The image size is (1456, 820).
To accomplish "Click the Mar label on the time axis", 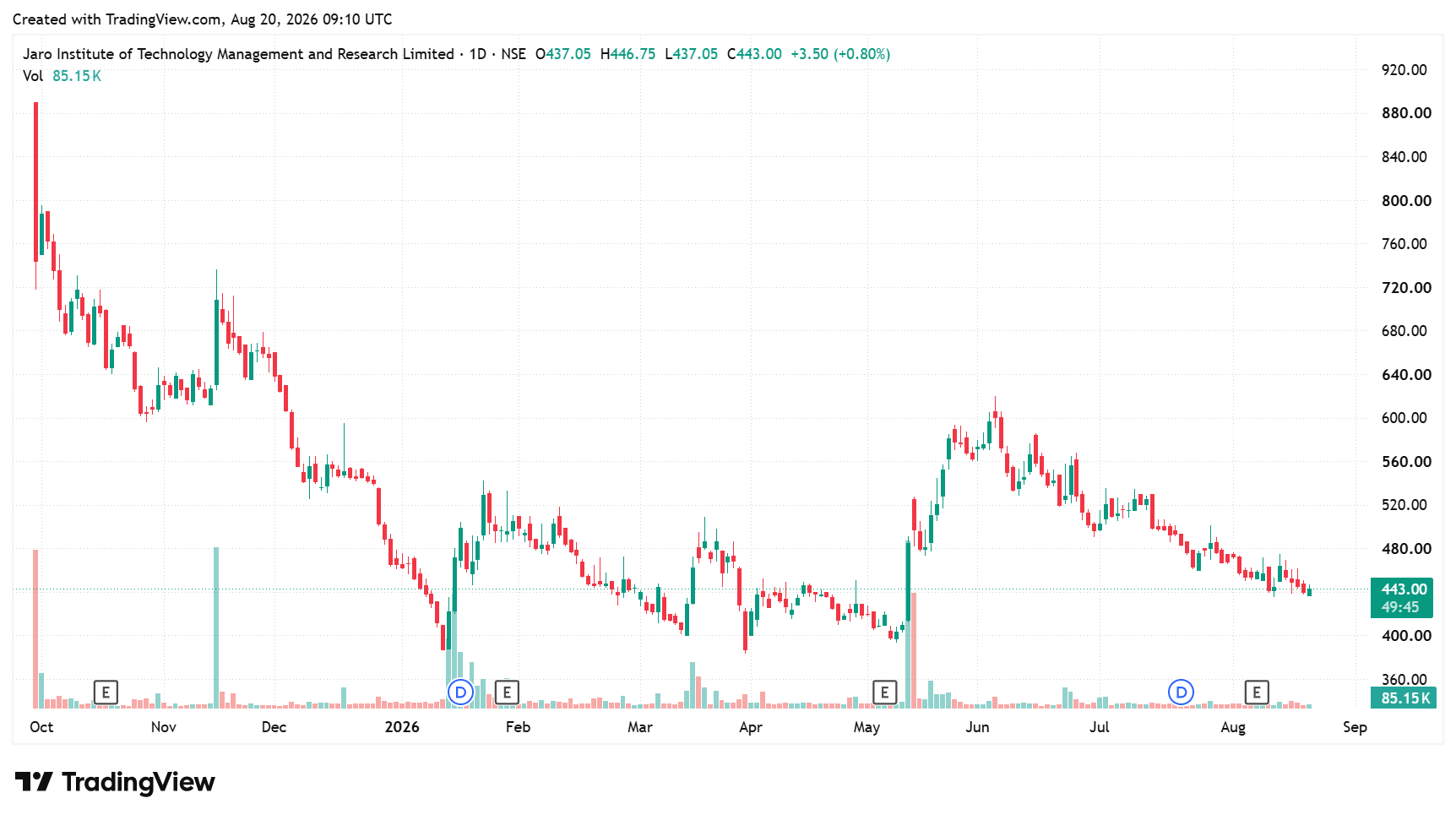I will click(640, 727).
